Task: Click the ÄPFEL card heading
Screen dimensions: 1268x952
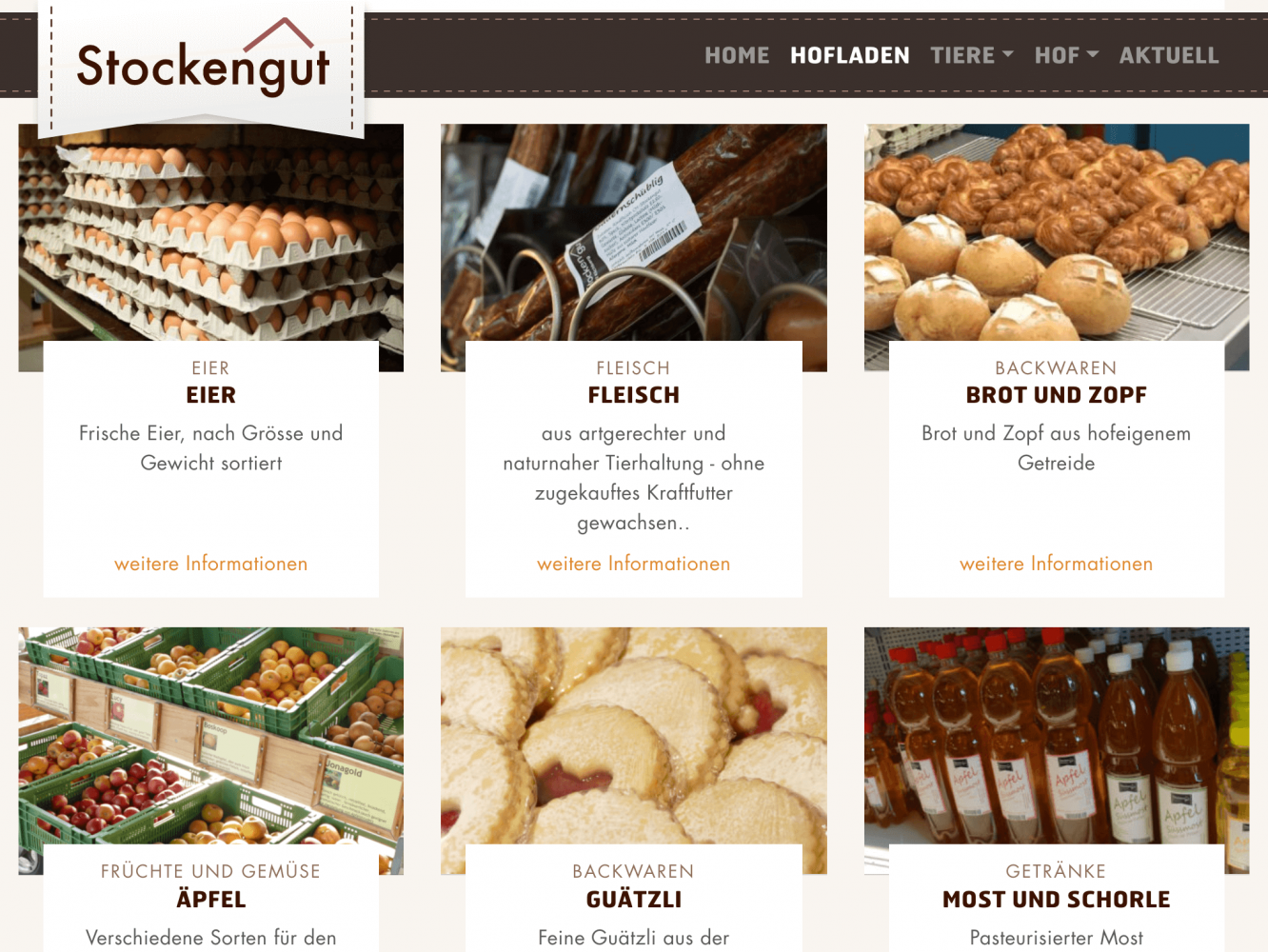Action: (x=211, y=898)
